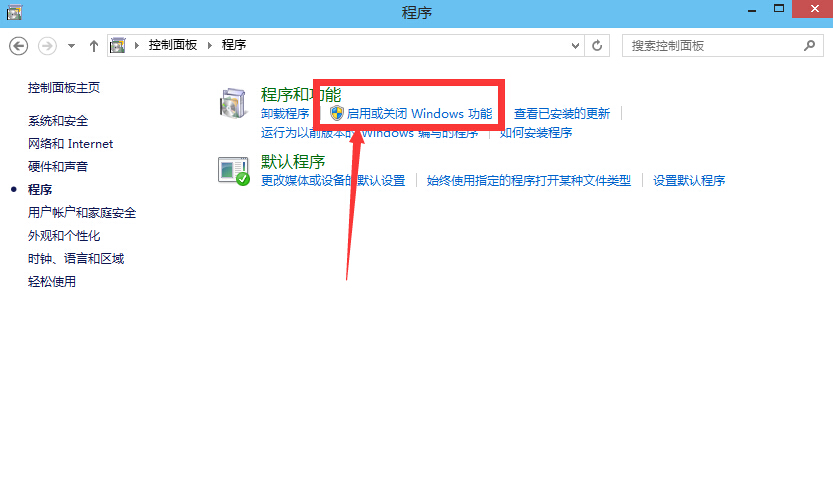Expand the chevron before 控制面板 breadcrumb

tap(137, 45)
